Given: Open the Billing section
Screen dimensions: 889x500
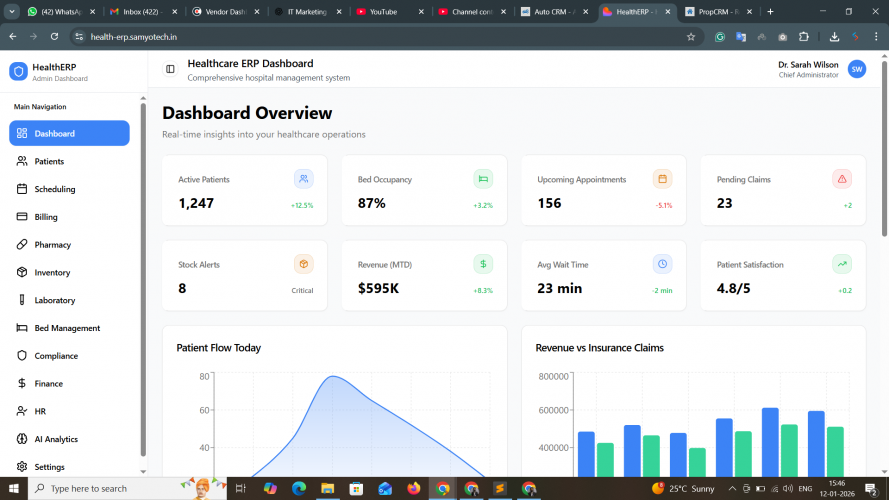Looking at the screenshot, I should (x=69, y=217).
